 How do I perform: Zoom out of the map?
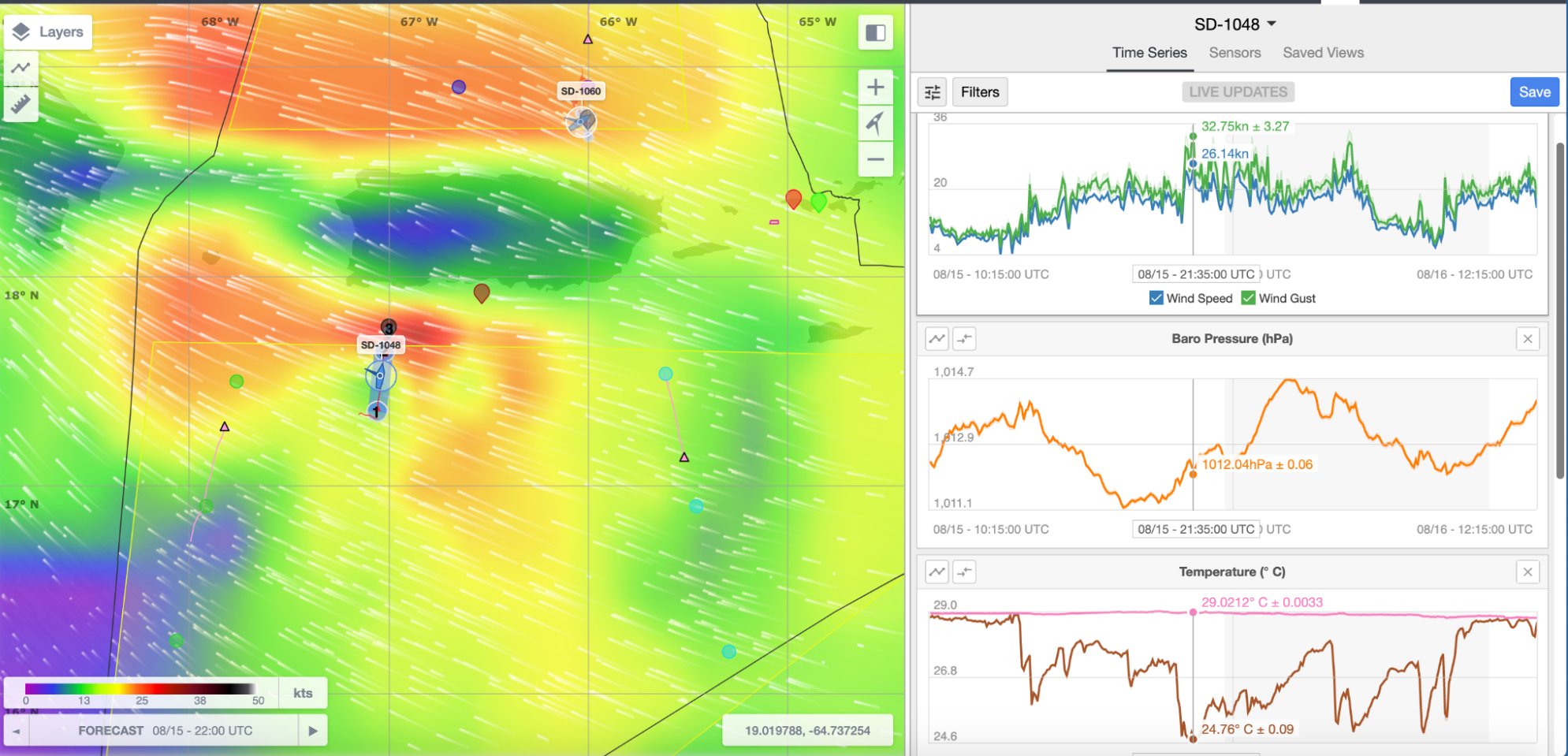[875, 159]
